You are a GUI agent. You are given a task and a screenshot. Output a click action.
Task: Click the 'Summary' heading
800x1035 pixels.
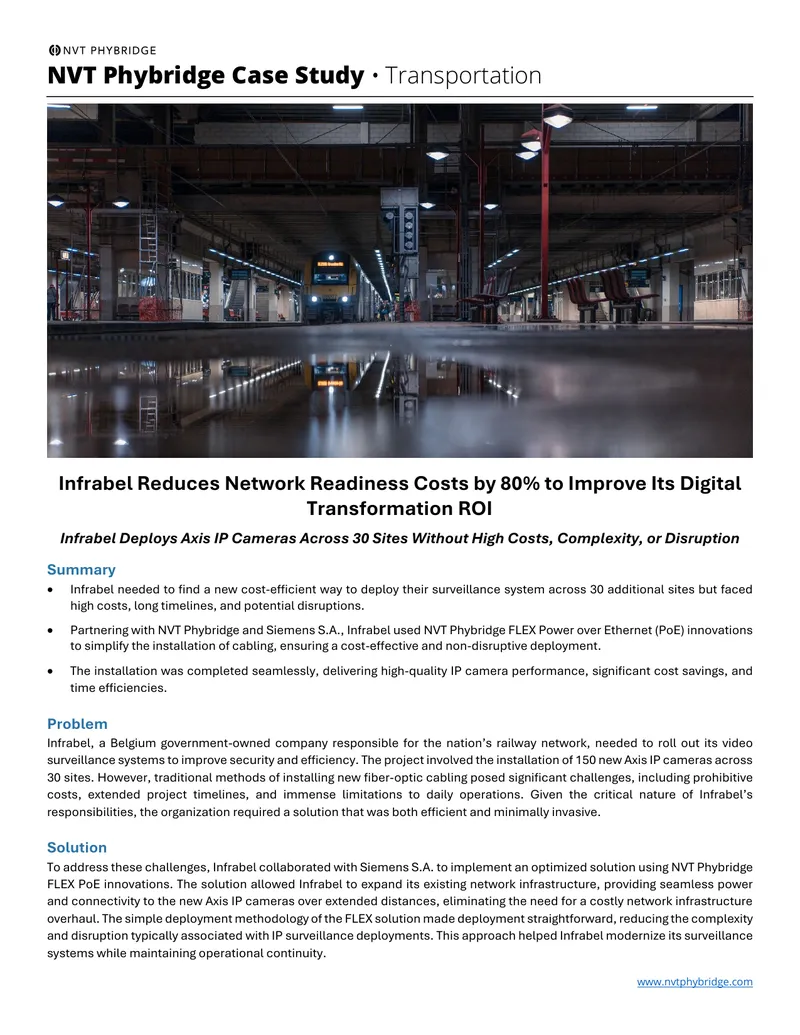click(81, 569)
